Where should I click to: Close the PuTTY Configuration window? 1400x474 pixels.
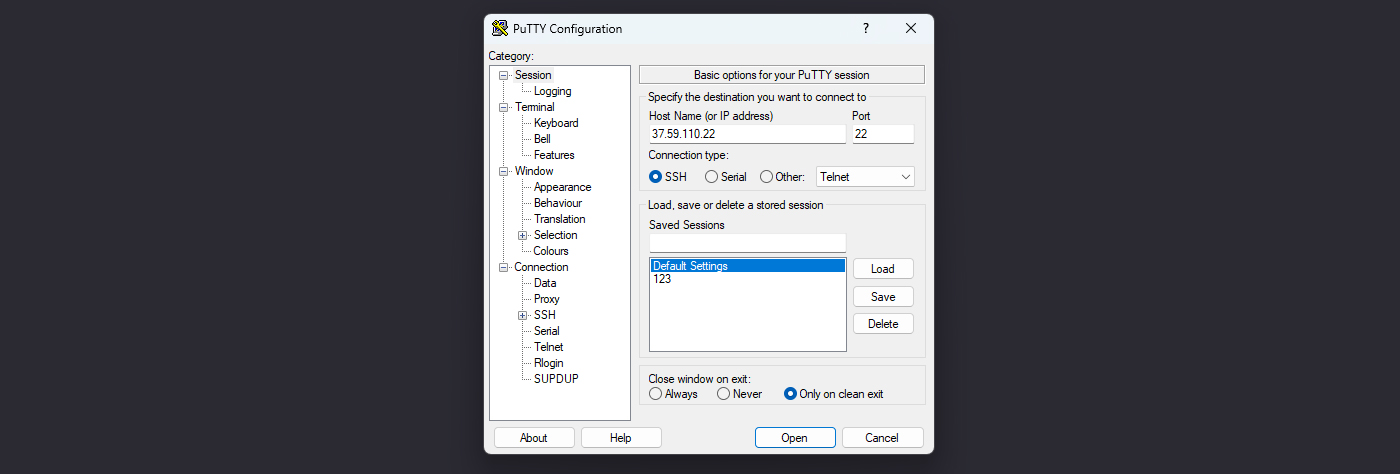[x=911, y=29]
